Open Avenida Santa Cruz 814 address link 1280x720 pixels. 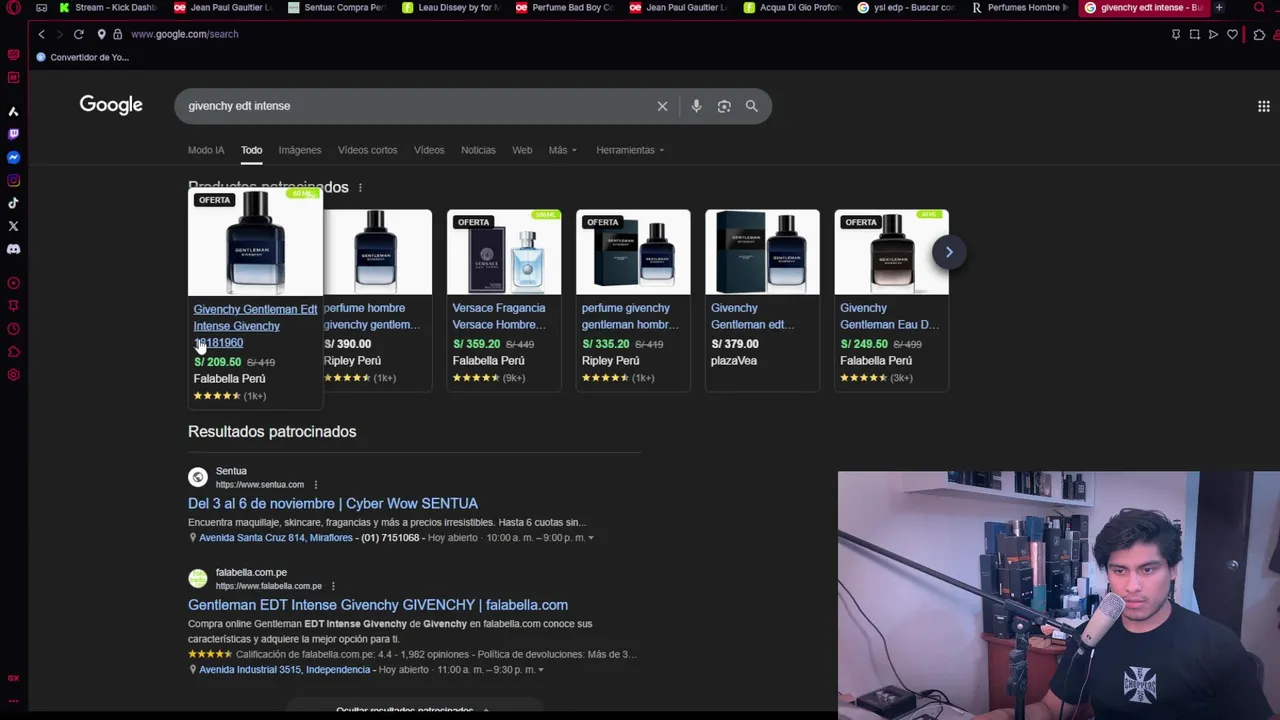[276, 538]
